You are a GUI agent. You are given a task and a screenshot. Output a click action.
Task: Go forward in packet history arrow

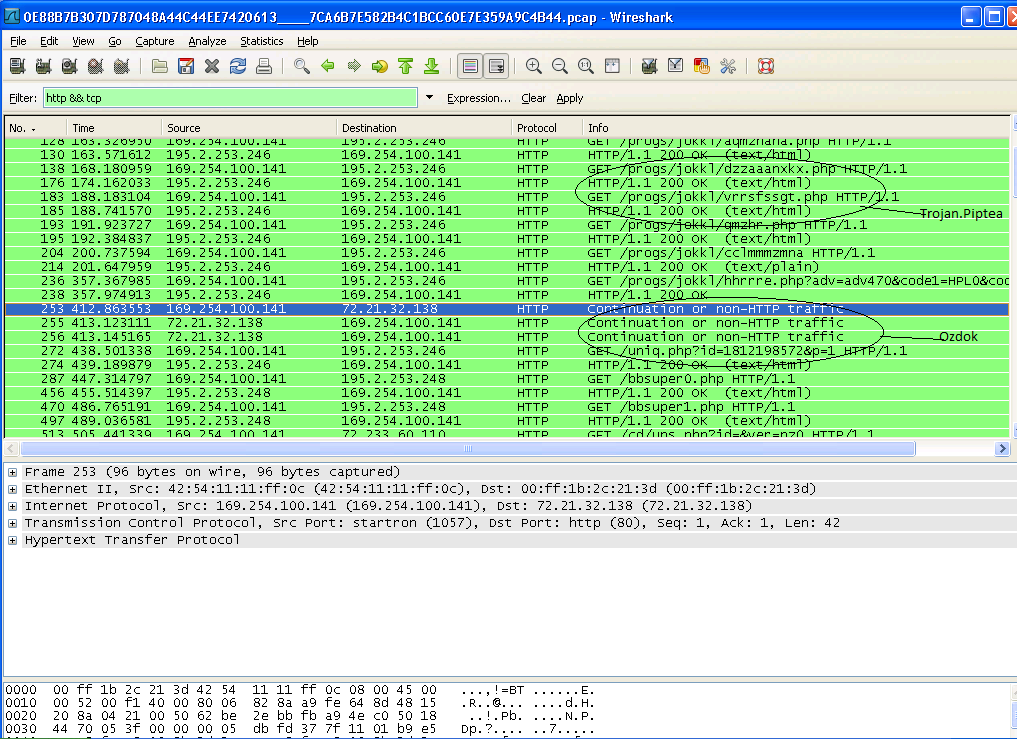coord(353,66)
